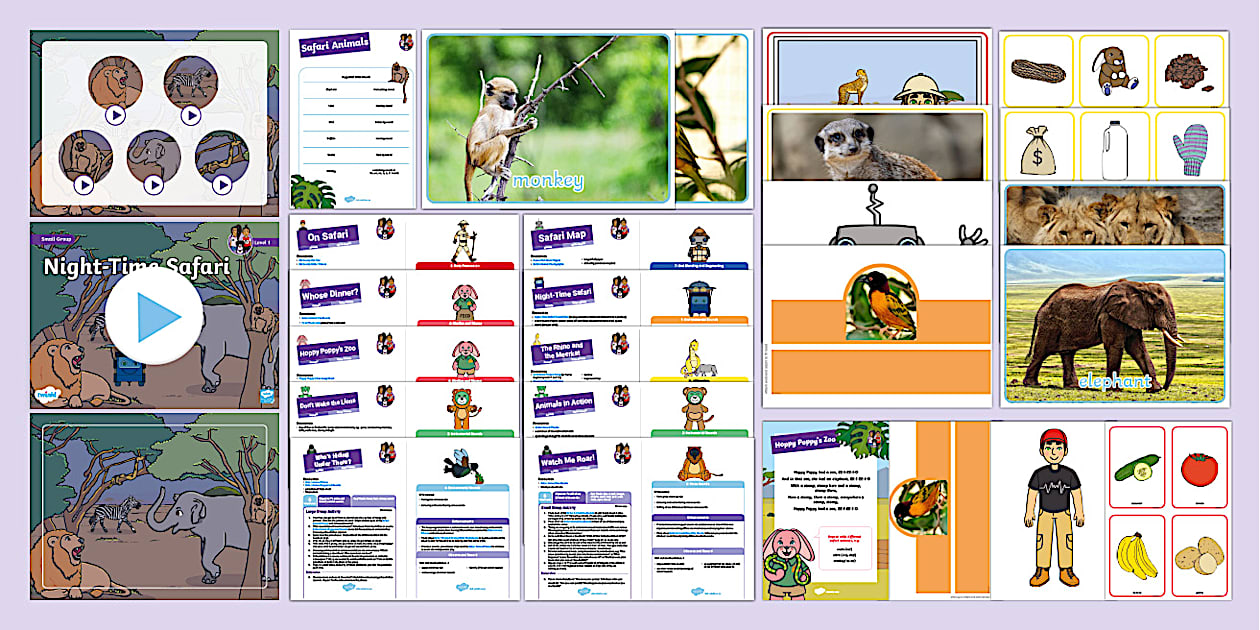Play the monkey sound clip
This screenshot has width=1260, height=630.
[83, 184]
